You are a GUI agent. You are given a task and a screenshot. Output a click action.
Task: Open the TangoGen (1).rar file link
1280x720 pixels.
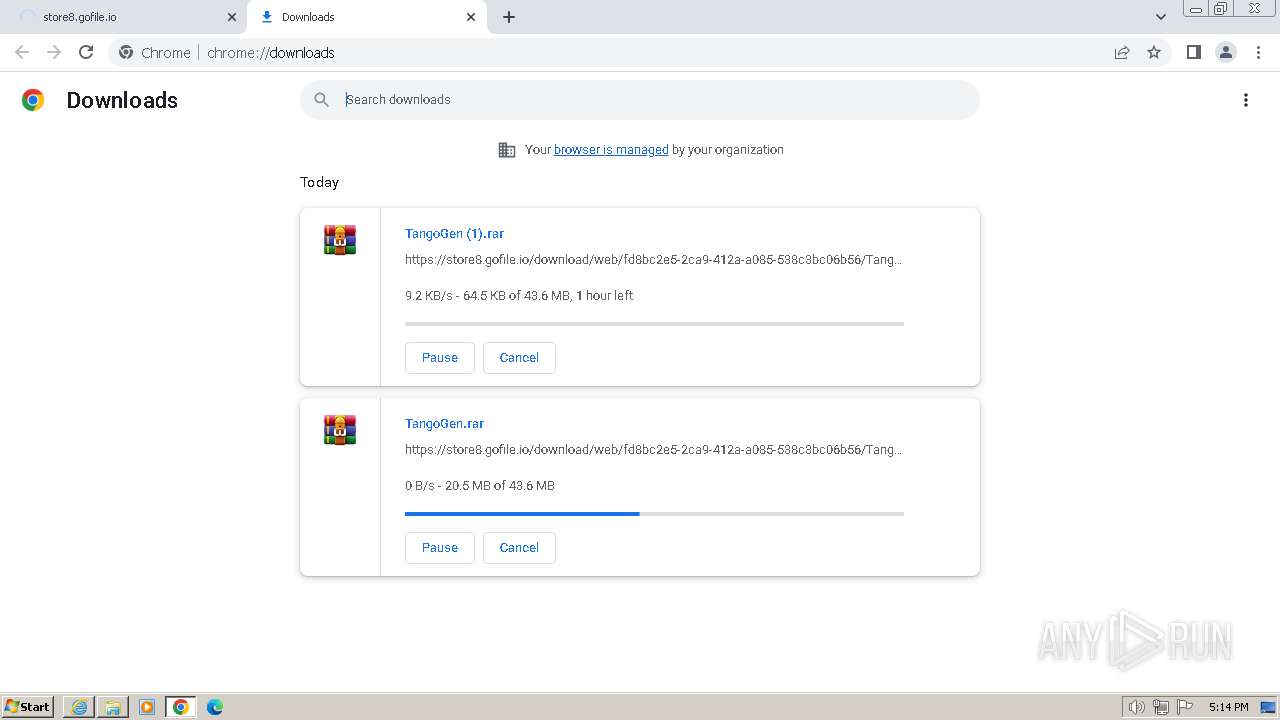click(x=454, y=234)
